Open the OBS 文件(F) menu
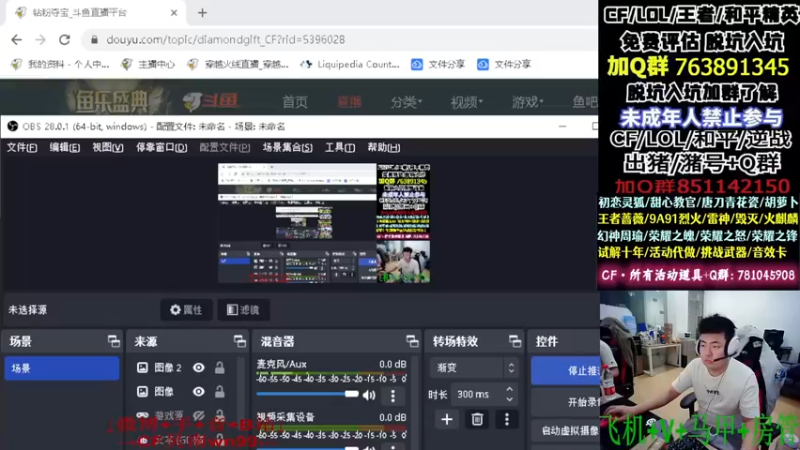The height and width of the screenshot is (450, 800). 22,147
